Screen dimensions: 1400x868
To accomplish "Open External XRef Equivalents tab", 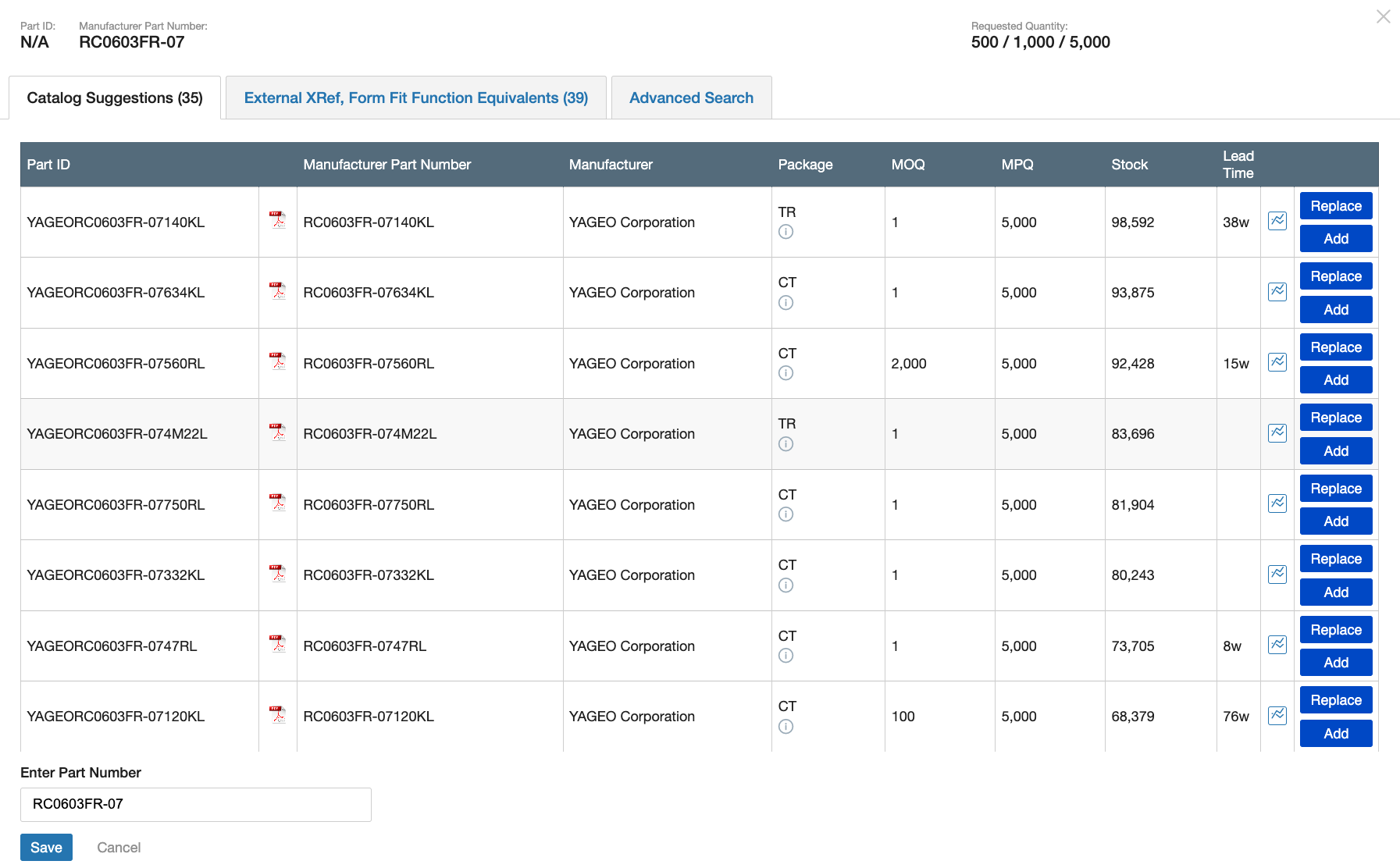I will point(416,98).
